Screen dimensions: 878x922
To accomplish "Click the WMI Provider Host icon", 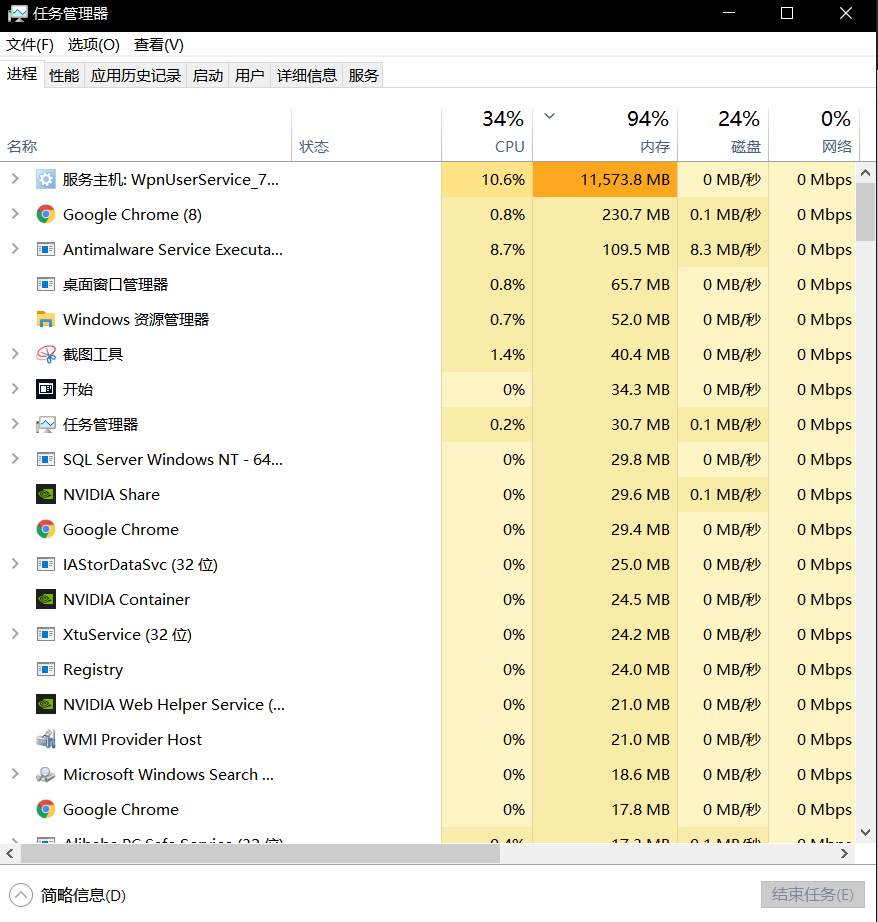I will pyautogui.click(x=46, y=739).
